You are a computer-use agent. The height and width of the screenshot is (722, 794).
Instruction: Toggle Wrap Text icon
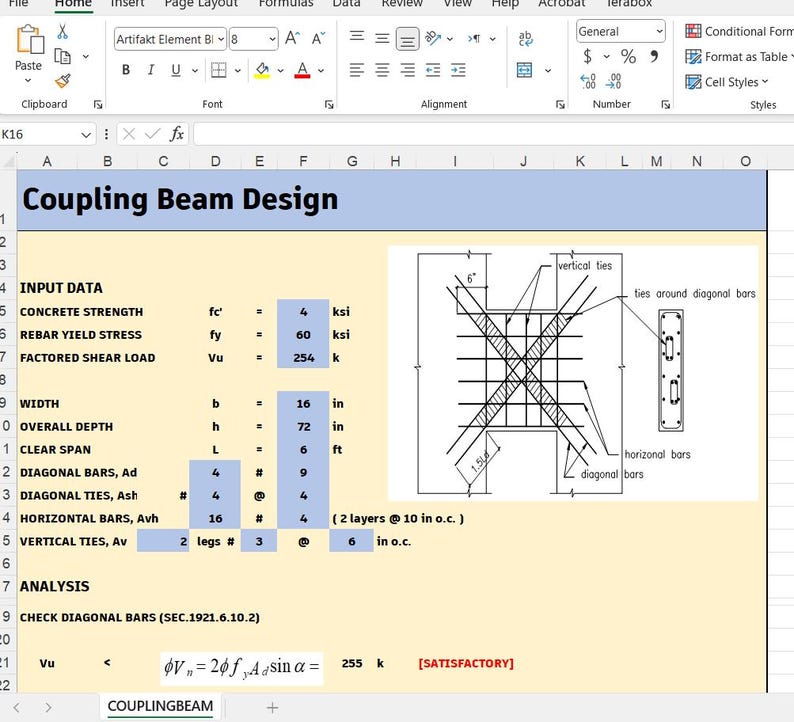(526, 38)
